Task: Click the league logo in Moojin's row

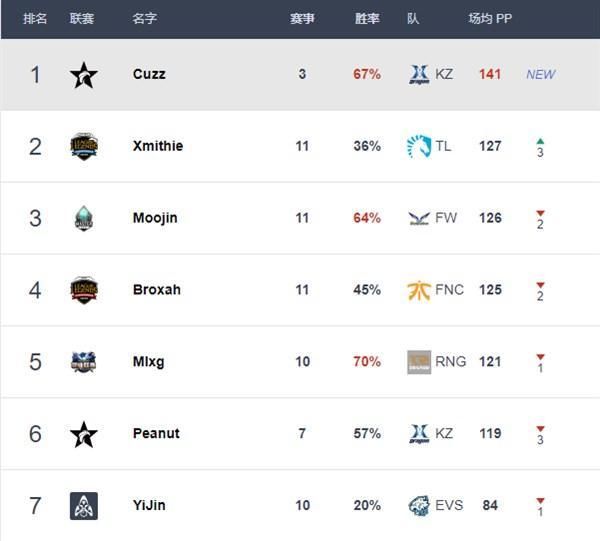Action: tap(84, 218)
